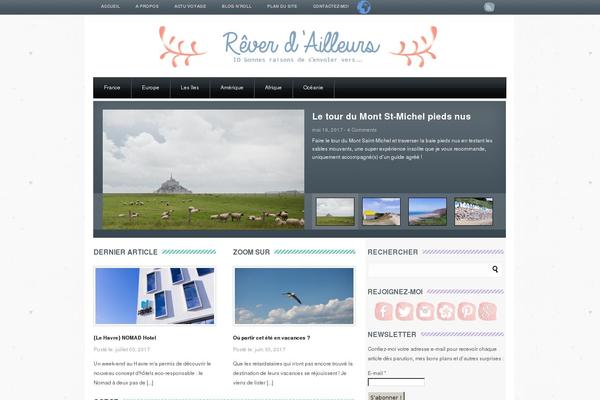Image resolution: width=600 pixels, height=400 pixels.
Task: Click the 'Dernier article' section heading
Action: 126,252
